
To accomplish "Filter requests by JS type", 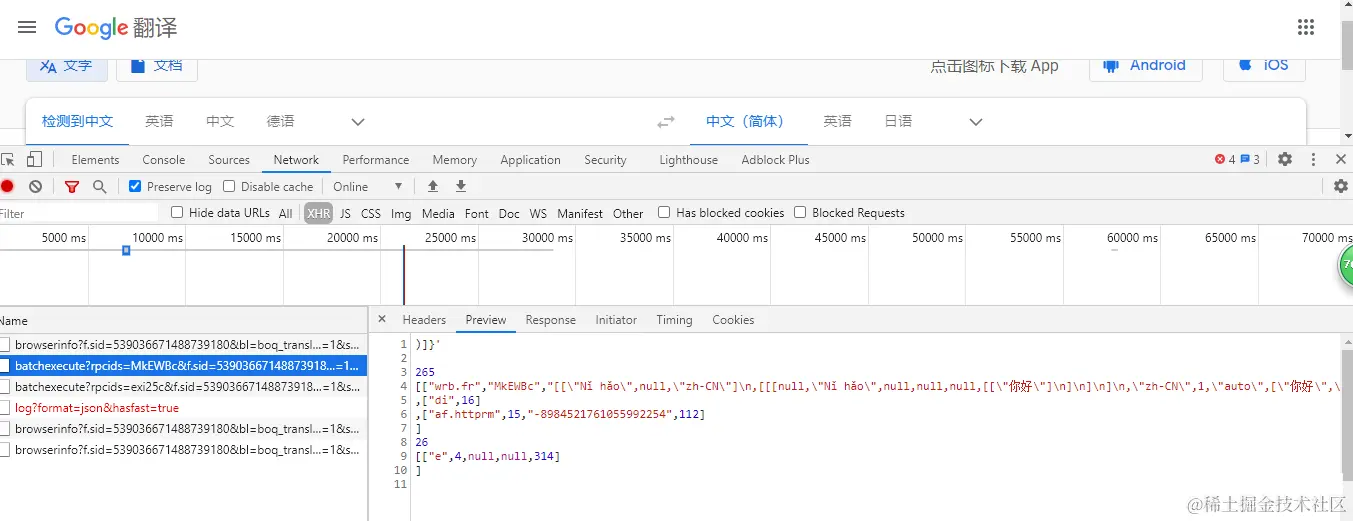I will 345,213.
